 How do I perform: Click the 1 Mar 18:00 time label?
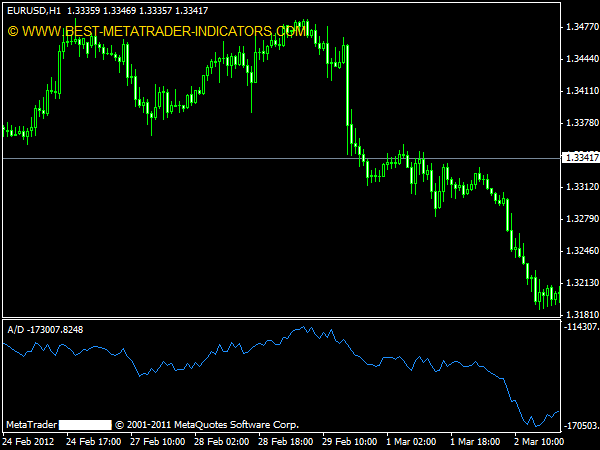475,442
